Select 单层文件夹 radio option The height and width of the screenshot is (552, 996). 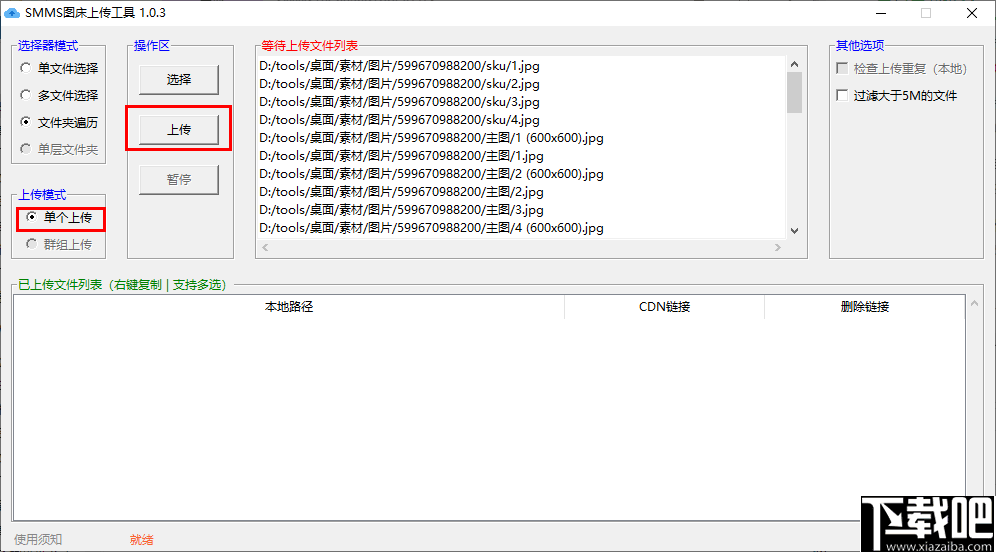[59, 149]
